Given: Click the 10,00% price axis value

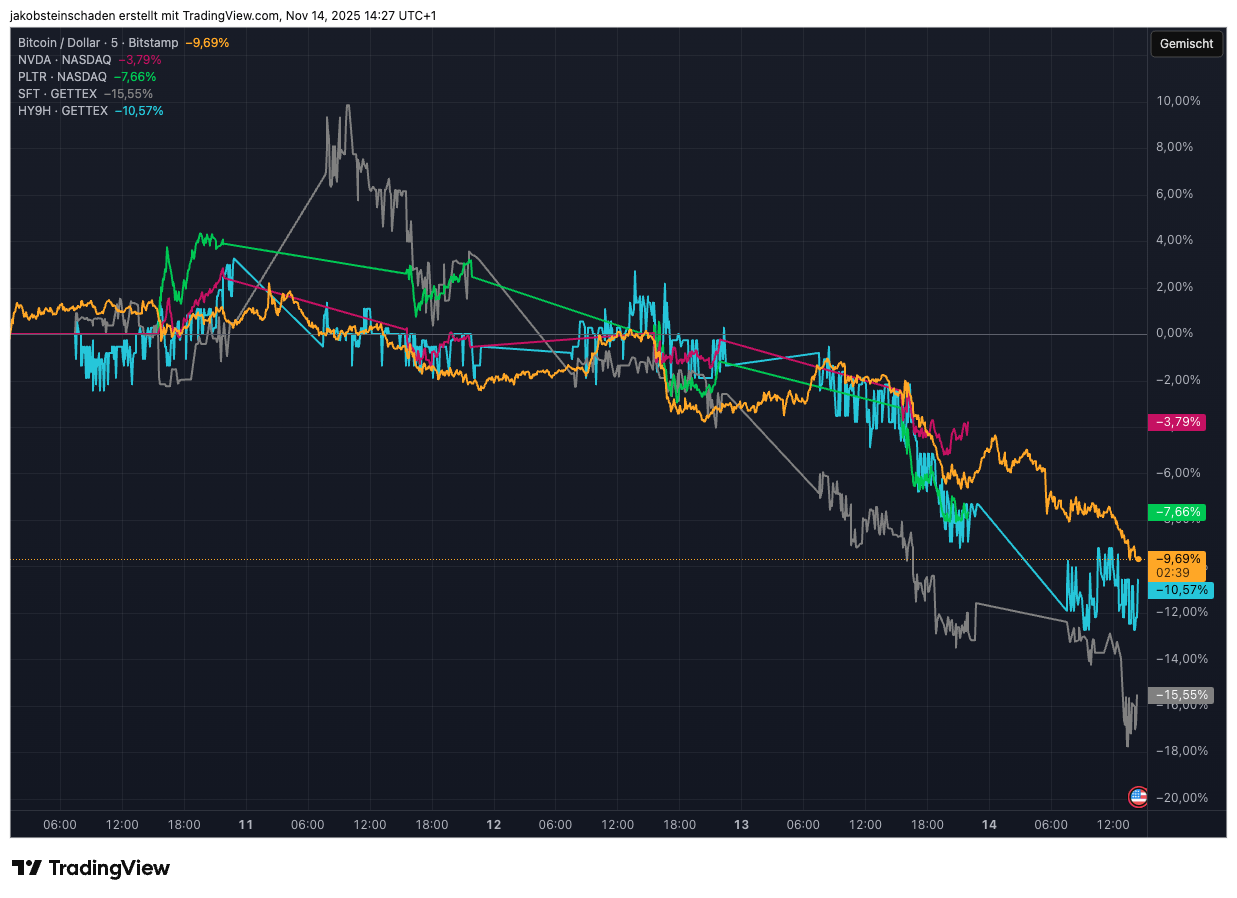Looking at the screenshot, I should tap(1178, 101).
